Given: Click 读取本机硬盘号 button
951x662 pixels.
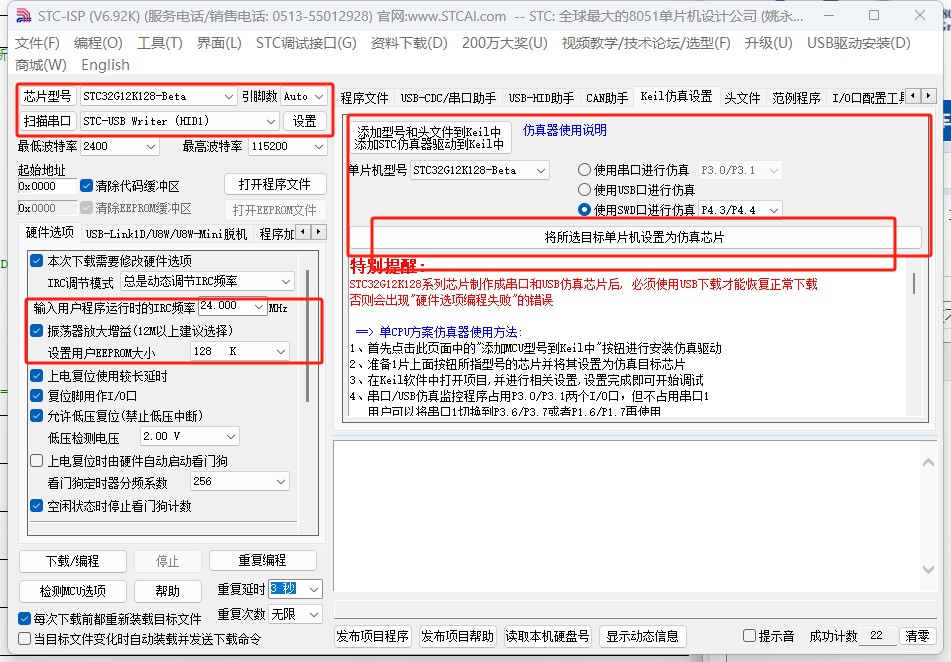Looking at the screenshot, I should 547,637.
